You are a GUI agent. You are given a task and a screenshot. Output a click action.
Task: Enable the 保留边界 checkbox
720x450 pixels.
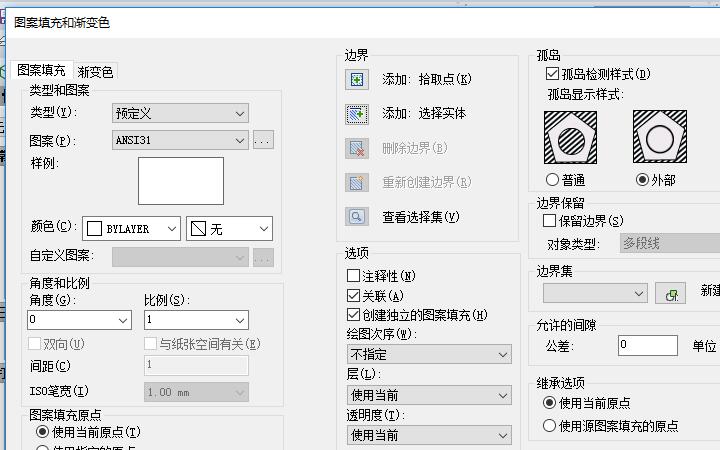click(549, 221)
